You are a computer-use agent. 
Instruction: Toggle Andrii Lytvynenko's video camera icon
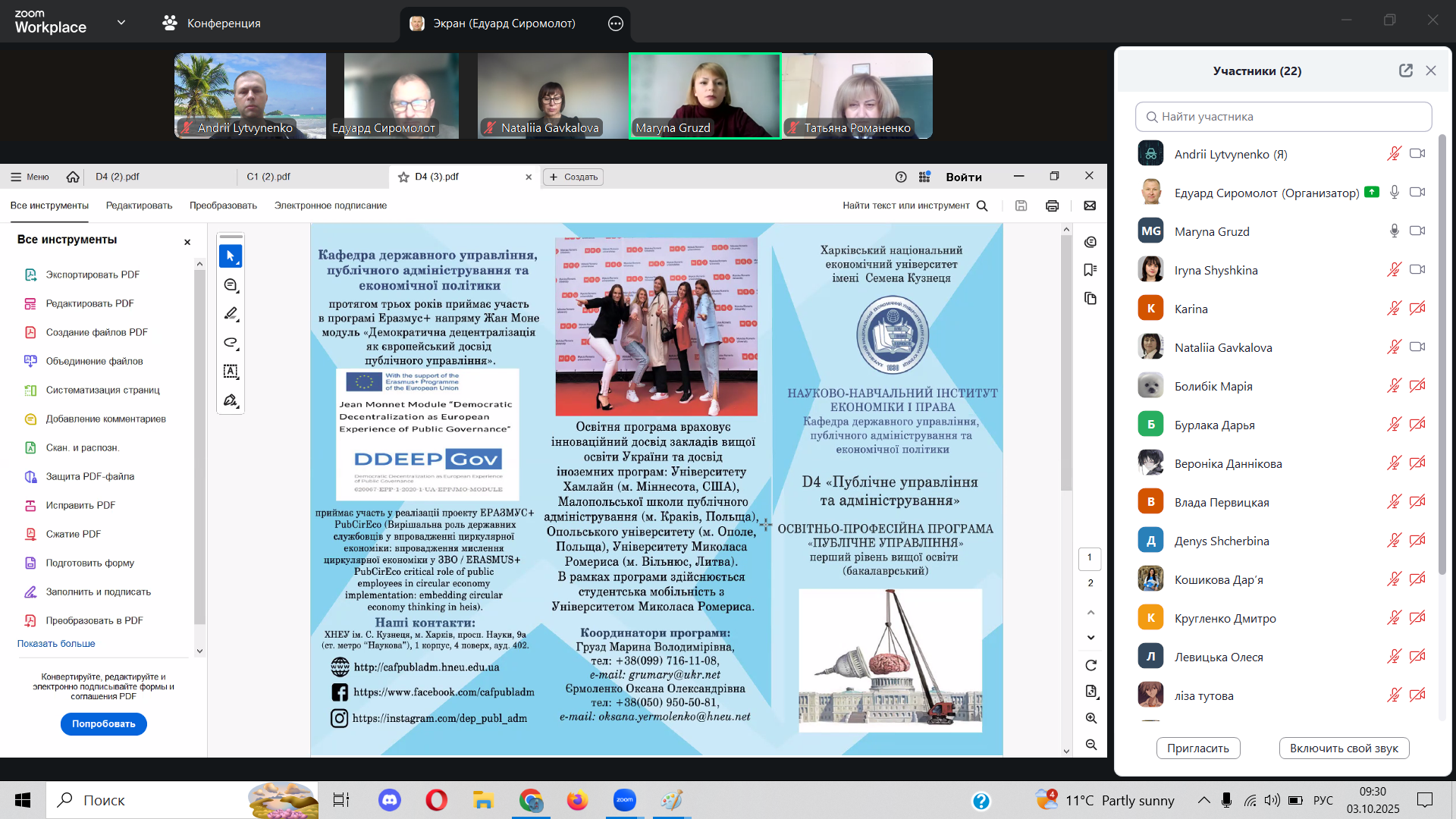[x=1417, y=154]
